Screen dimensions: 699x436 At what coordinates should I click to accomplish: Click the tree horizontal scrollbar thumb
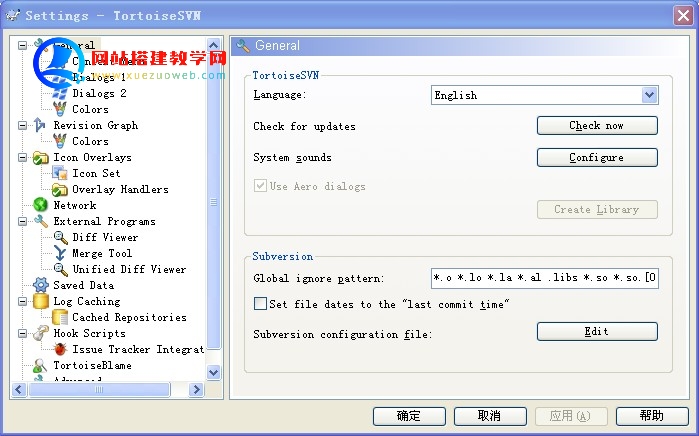tap(99, 390)
